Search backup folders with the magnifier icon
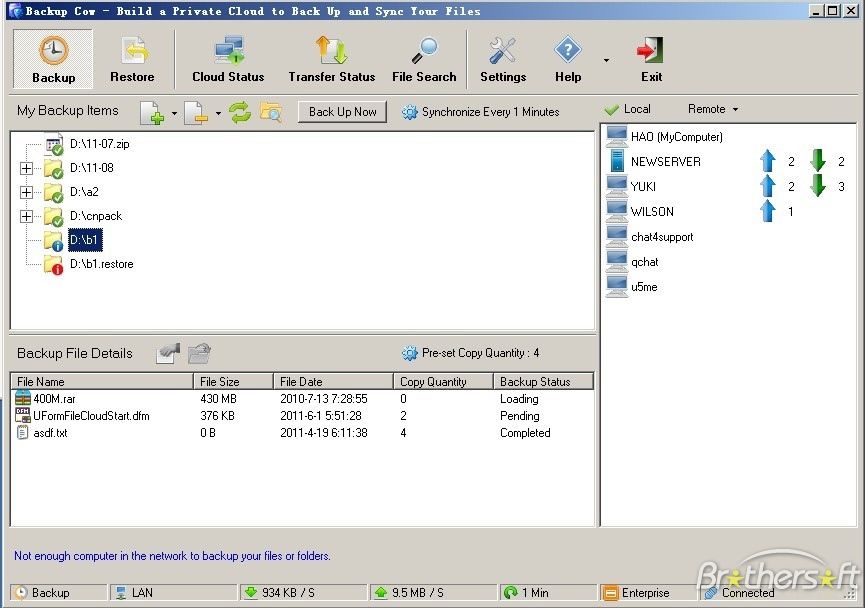Image resolution: width=865 pixels, height=608 pixels. tap(270, 112)
